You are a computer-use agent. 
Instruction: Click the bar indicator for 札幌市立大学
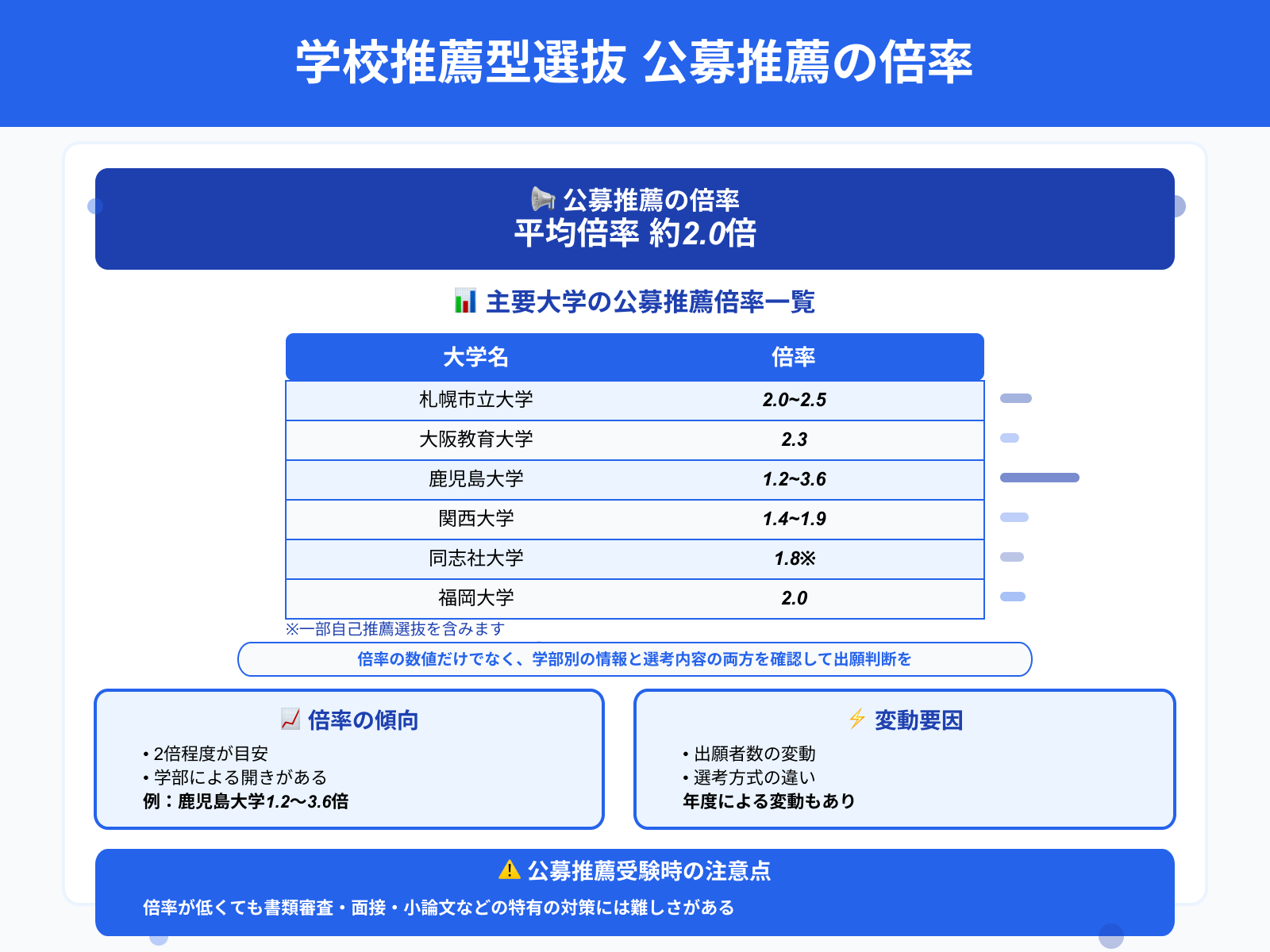click(x=1016, y=398)
